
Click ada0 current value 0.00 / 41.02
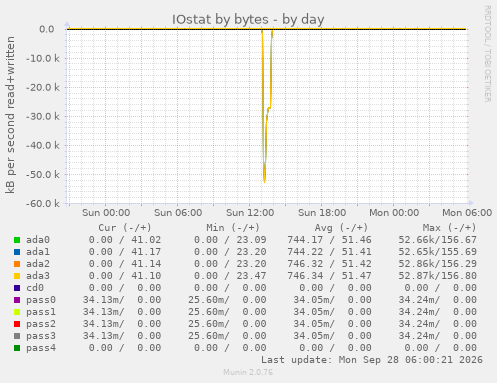pos(125,240)
